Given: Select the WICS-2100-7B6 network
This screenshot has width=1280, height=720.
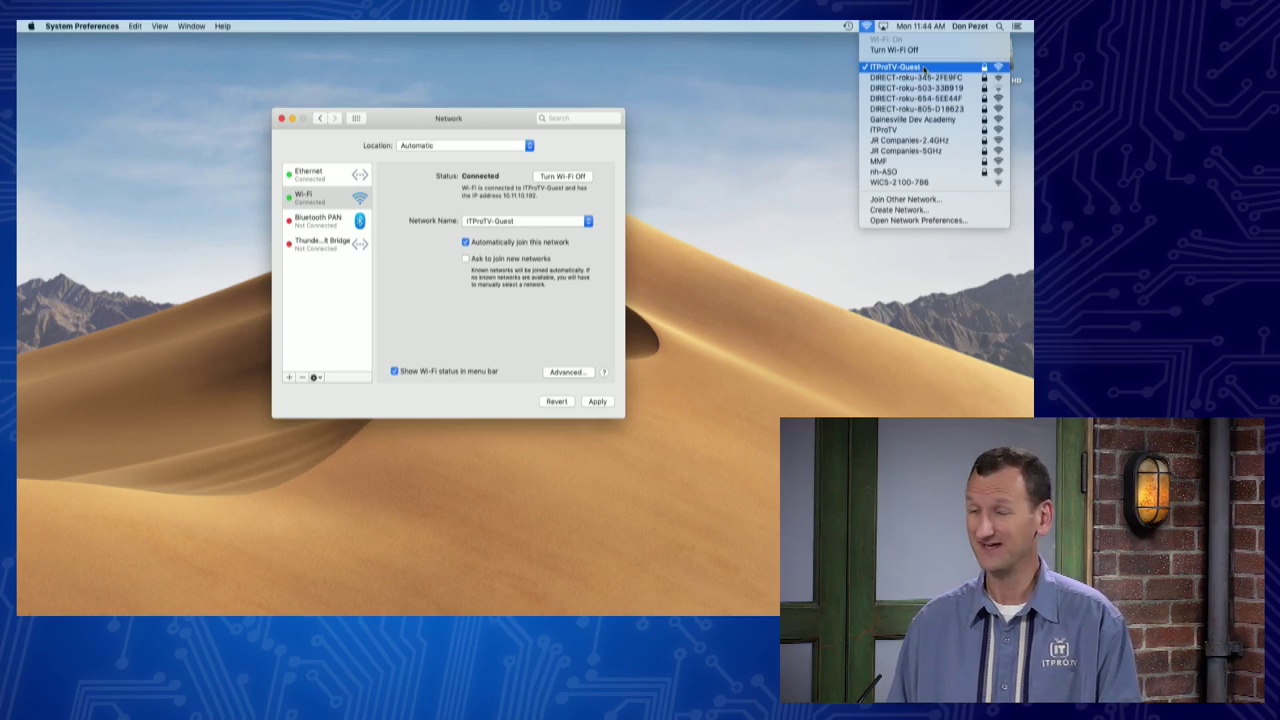Looking at the screenshot, I should [934, 183].
